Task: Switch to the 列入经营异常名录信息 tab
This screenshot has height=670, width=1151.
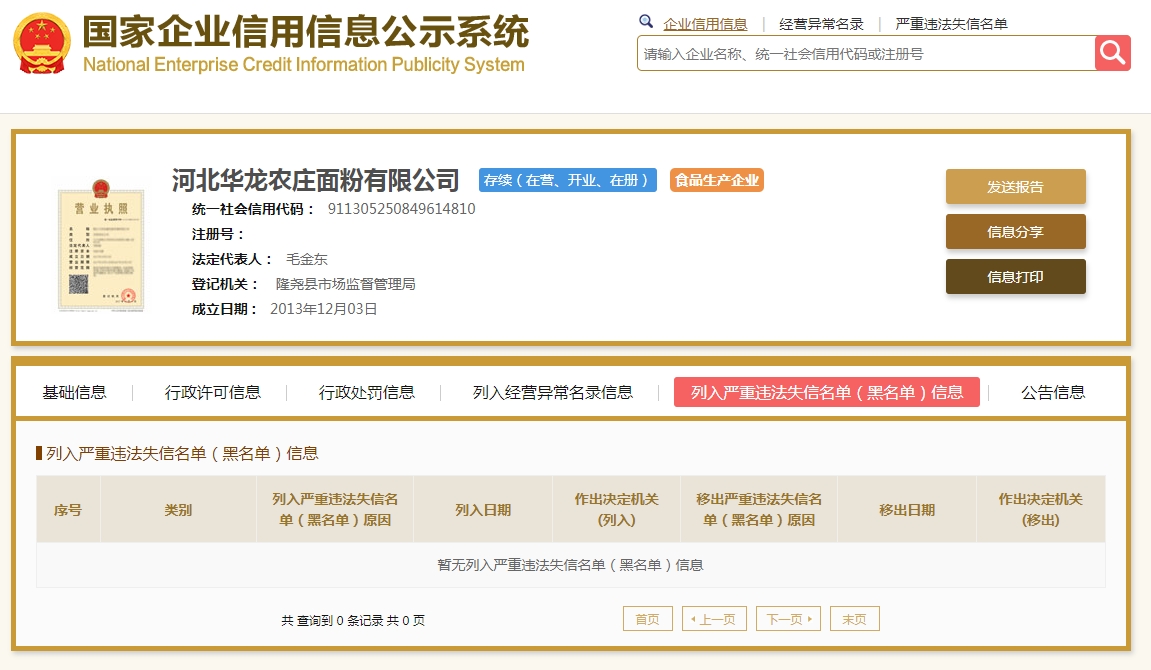Action: tap(553, 393)
